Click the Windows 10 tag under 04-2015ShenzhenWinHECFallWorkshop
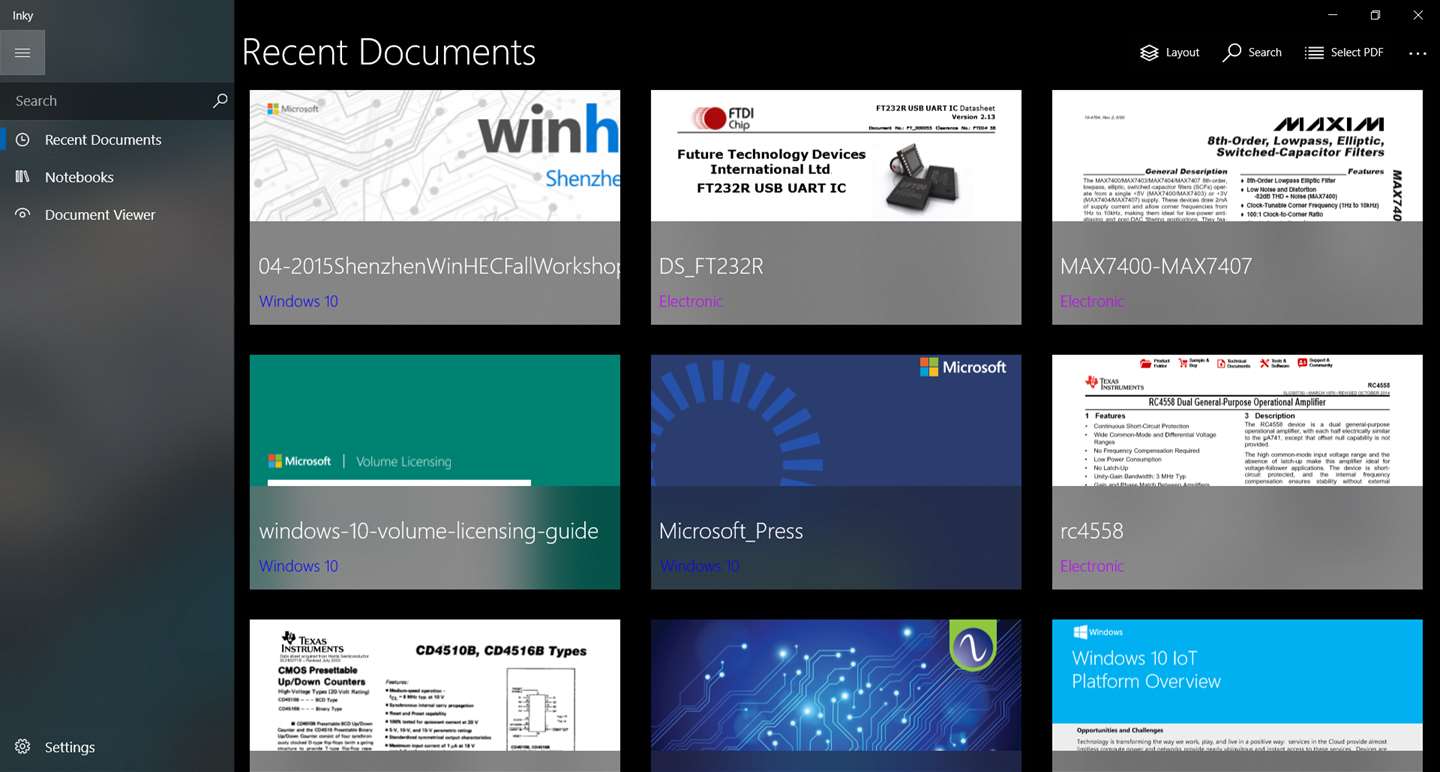 (299, 301)
